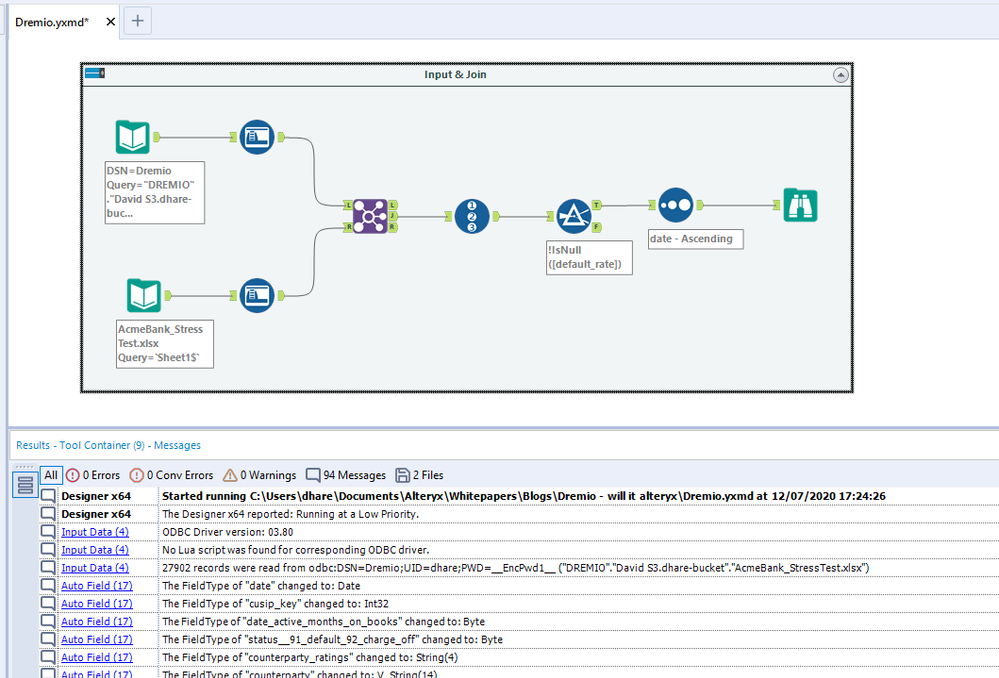Screen dimensions: 999x678
Task: Click the Join tool L output anchor
Action: tap(393, 205)
